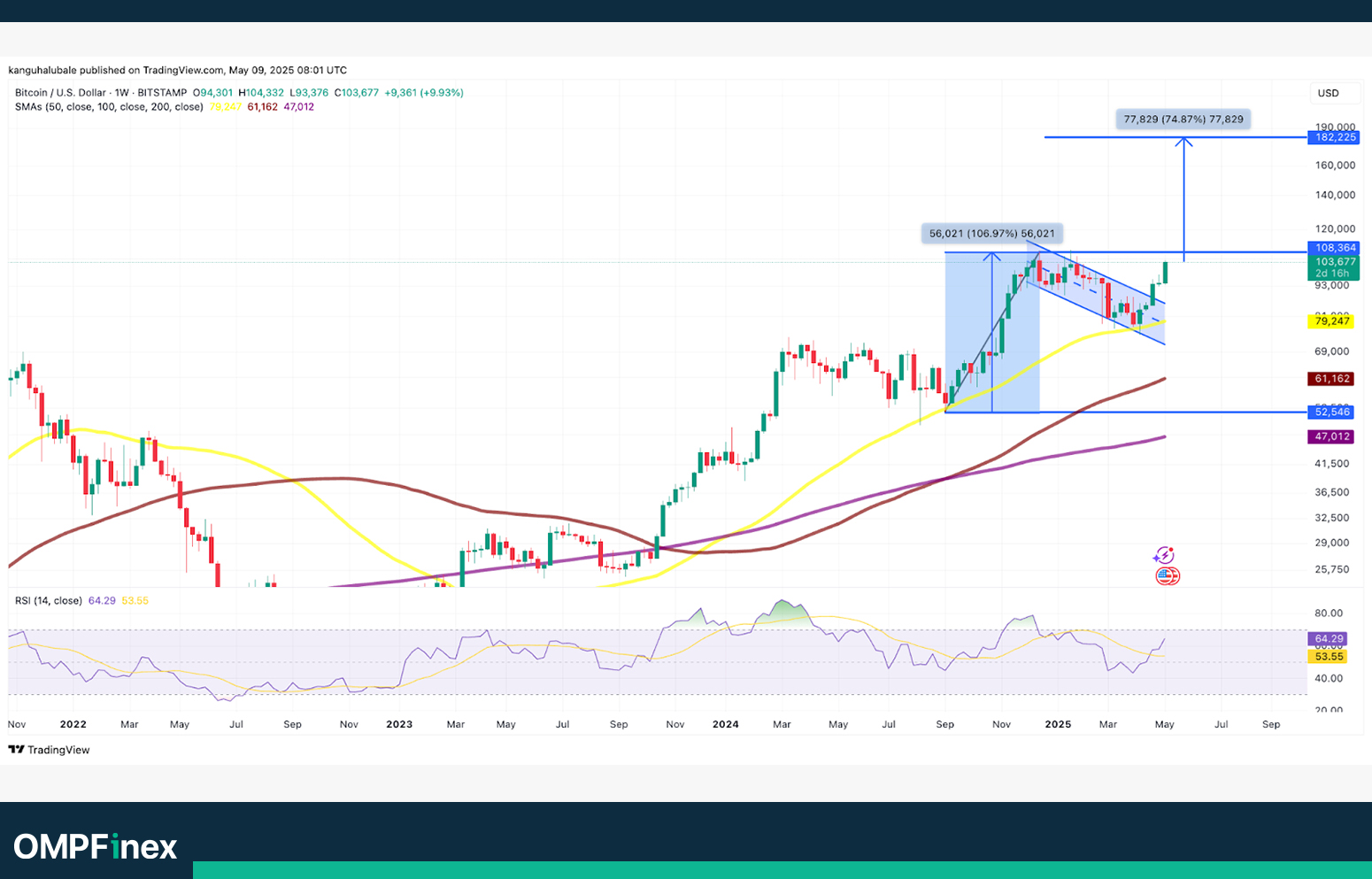Click the 32,500 price scale label
Screen dimensions: 1372x879
tap(1332, 518)
